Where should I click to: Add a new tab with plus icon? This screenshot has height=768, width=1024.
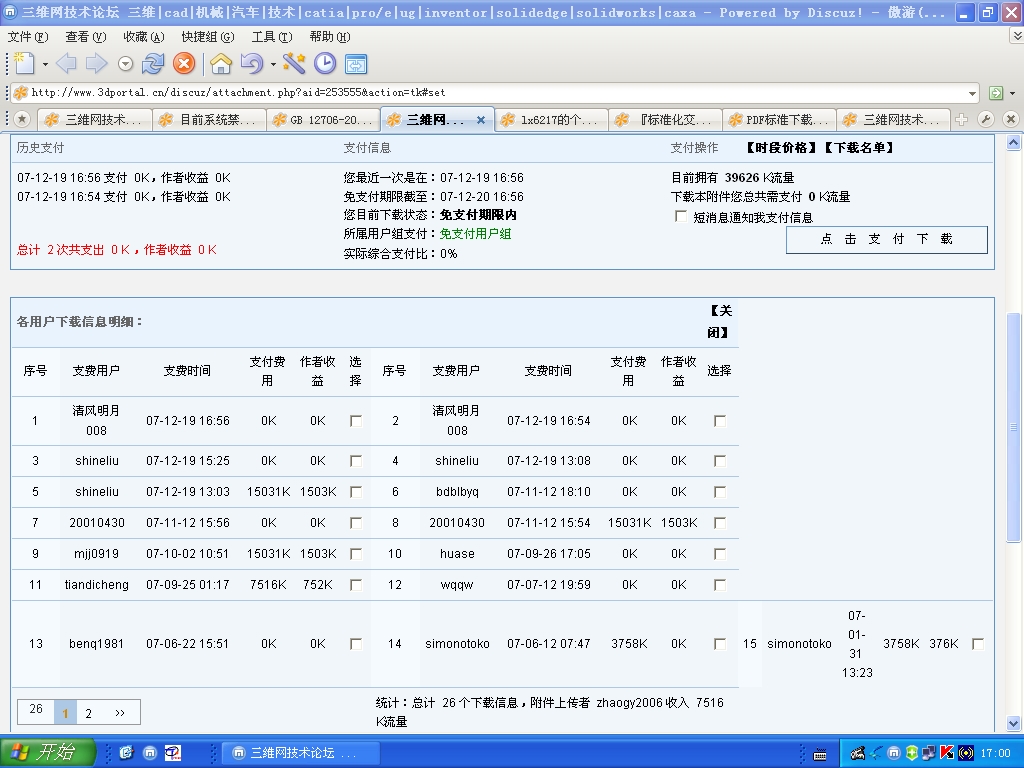coord(961,119)
